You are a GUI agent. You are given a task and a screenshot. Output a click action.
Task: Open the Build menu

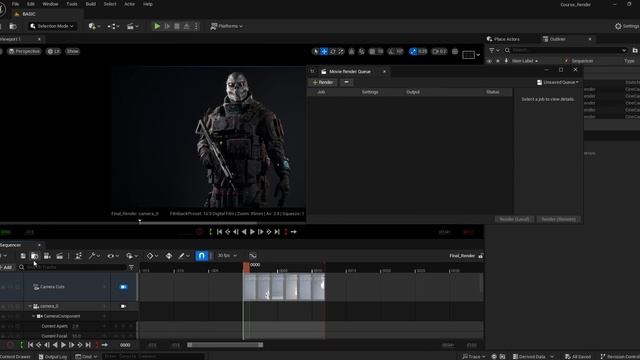pyautogui.click(x=91, y=4)
